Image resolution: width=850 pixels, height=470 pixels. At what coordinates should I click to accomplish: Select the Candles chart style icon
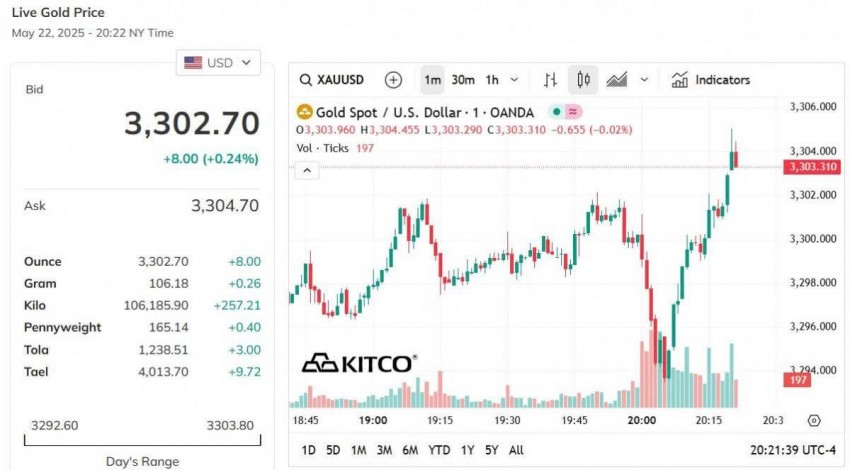point(583,80)
